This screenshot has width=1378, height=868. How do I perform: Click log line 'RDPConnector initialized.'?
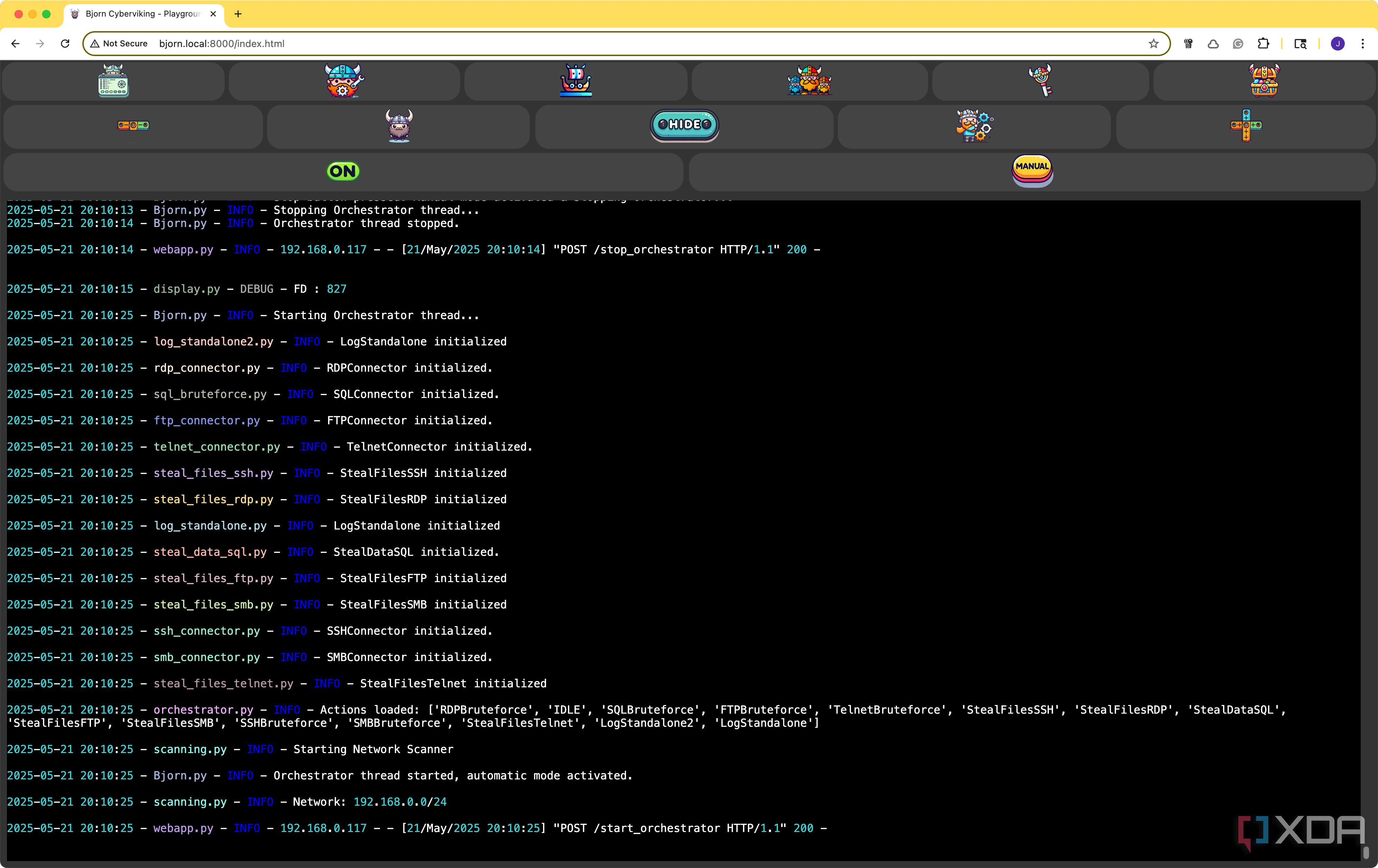tap(409, 368)
